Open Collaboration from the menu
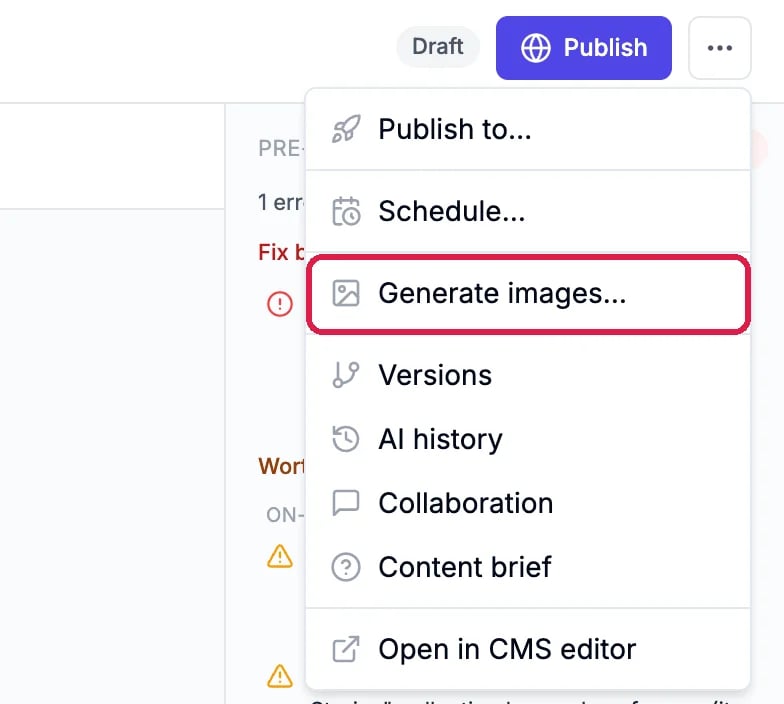Screen dimensions: 784x704 (528, 503)
